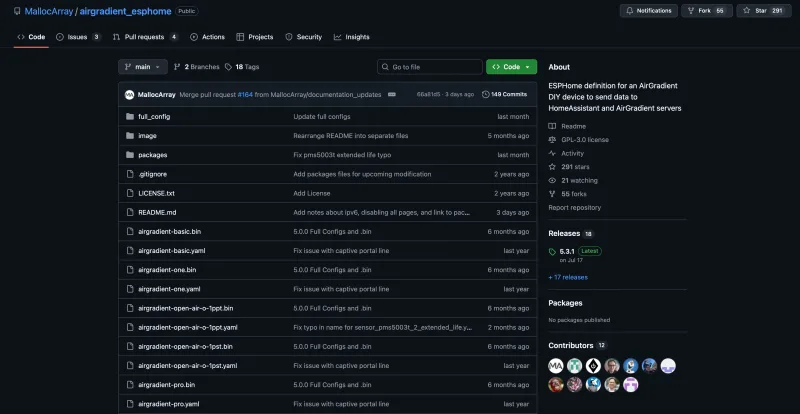Open airgradient-open-air-o-1ppt.yaml file
The height and width of the screenshot is (414, 800).
tap(188, 327)
